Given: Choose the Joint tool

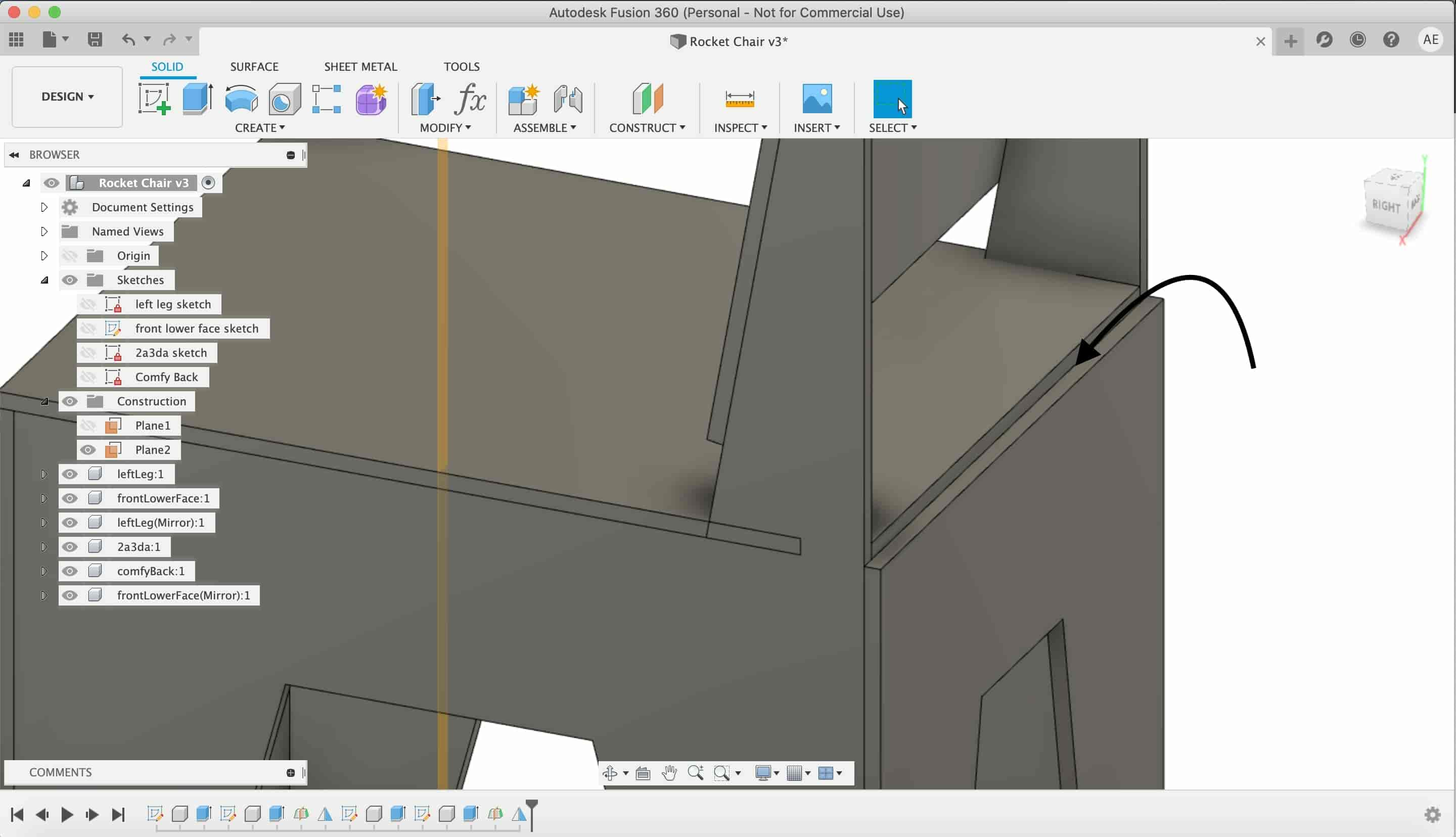Looking at the screenshot, I should tap(568, 99).
